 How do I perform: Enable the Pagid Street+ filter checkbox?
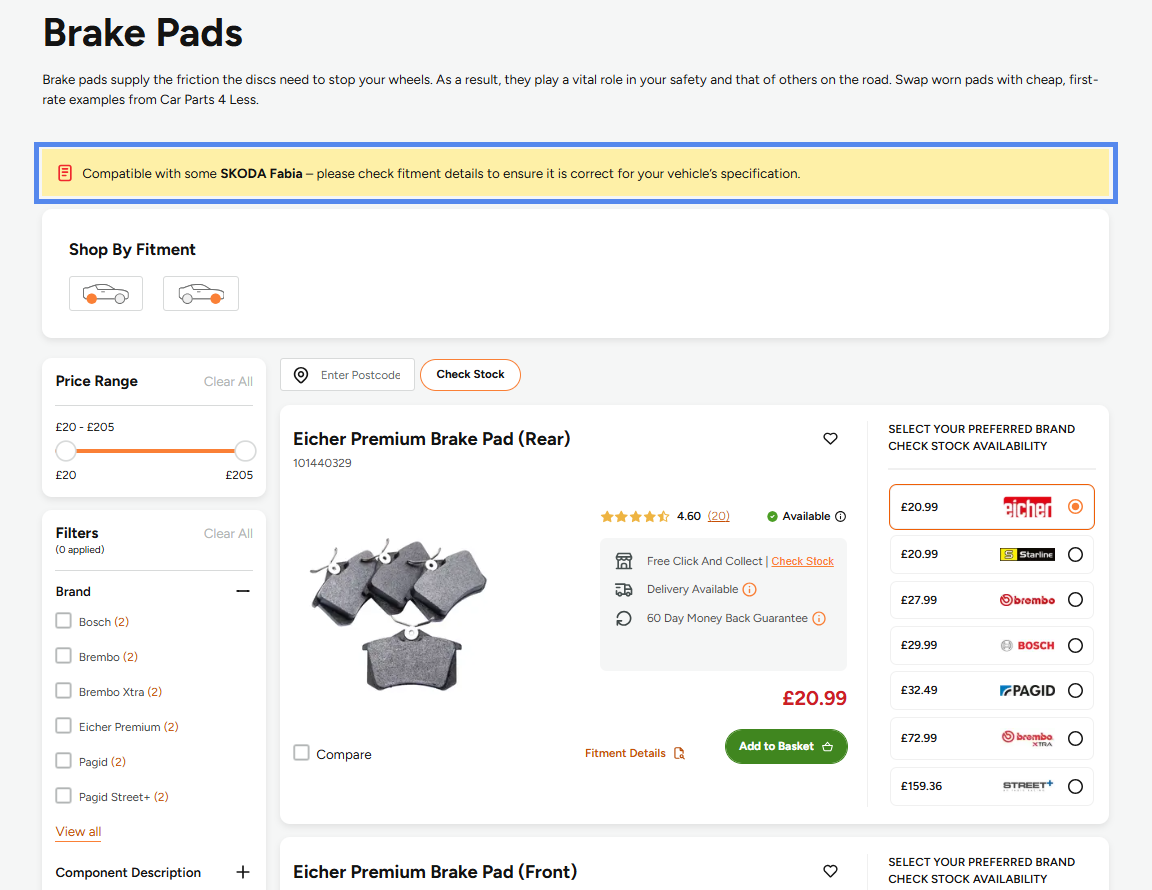tap(64, 796)
